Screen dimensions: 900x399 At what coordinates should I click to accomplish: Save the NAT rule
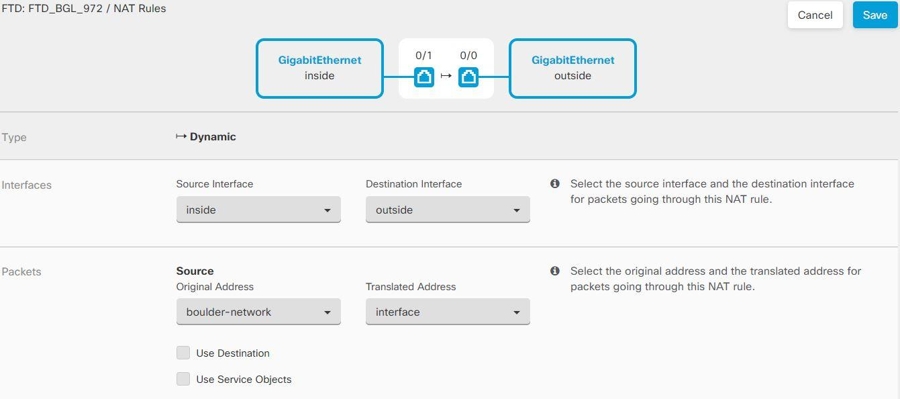pos(875,15)
